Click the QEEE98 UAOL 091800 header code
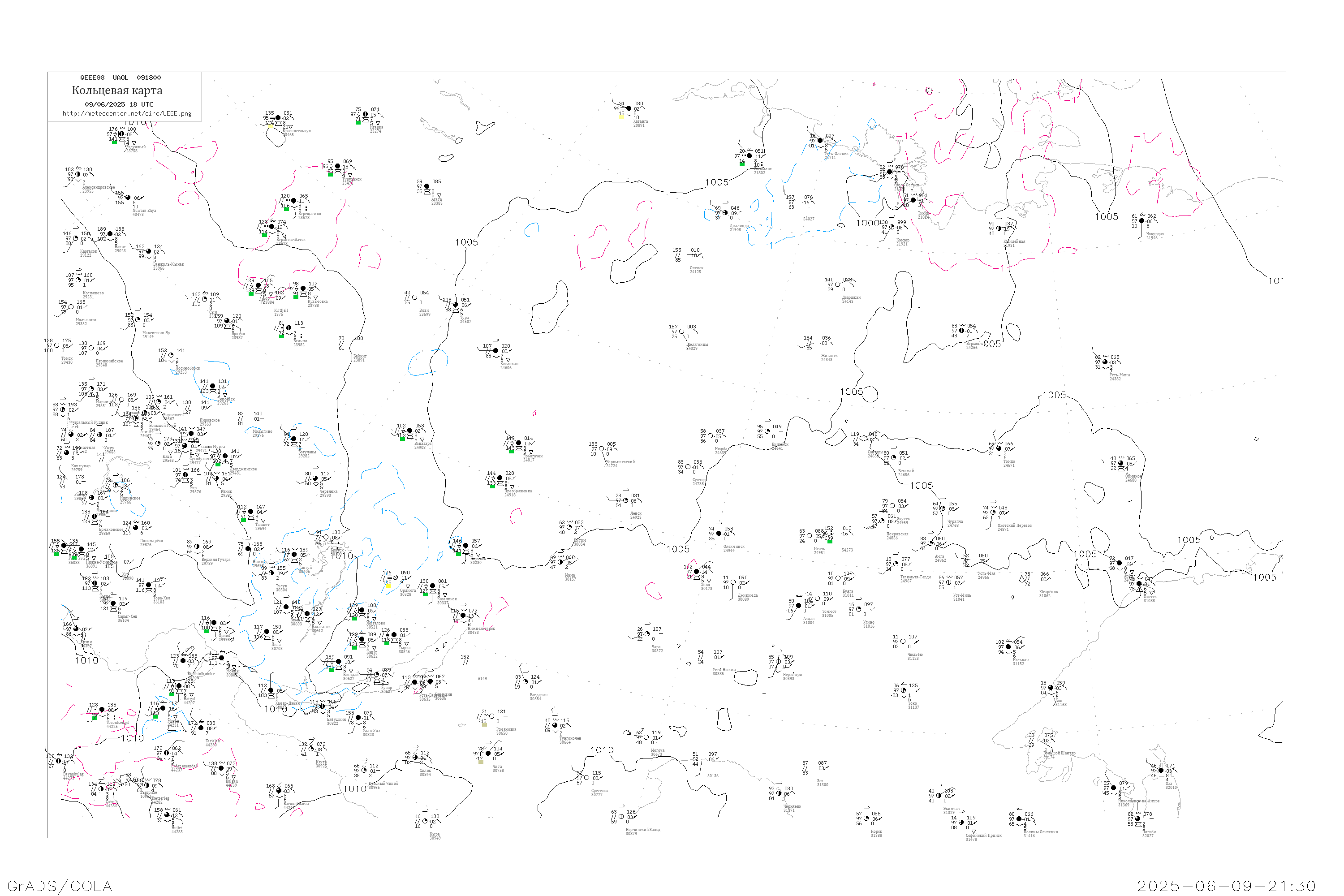Screen dimensions: 1344x896 tap(121, 78)
